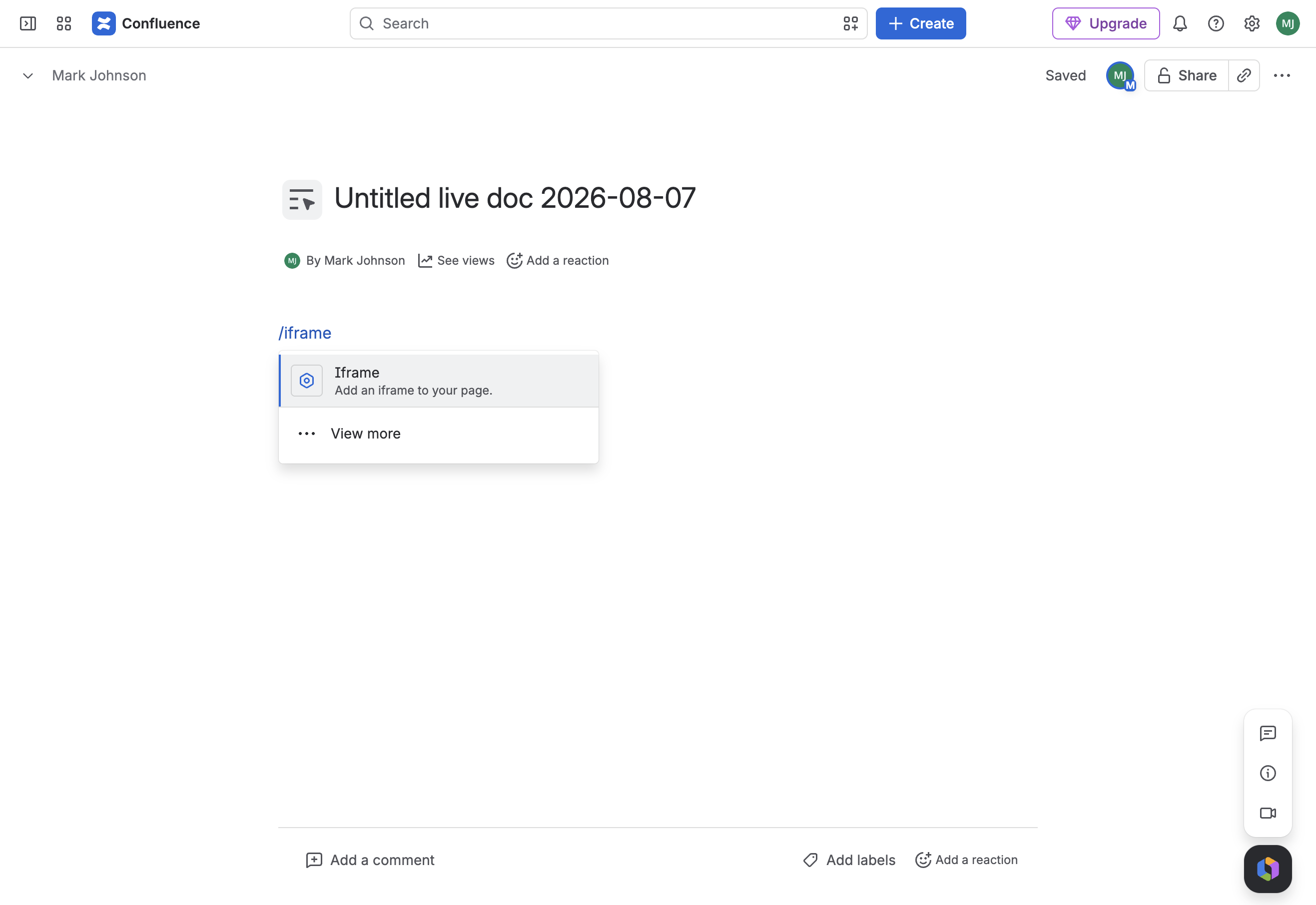Open search filter options icon
The height and width of the screenshot is (905, 1316).
point(850,23)
